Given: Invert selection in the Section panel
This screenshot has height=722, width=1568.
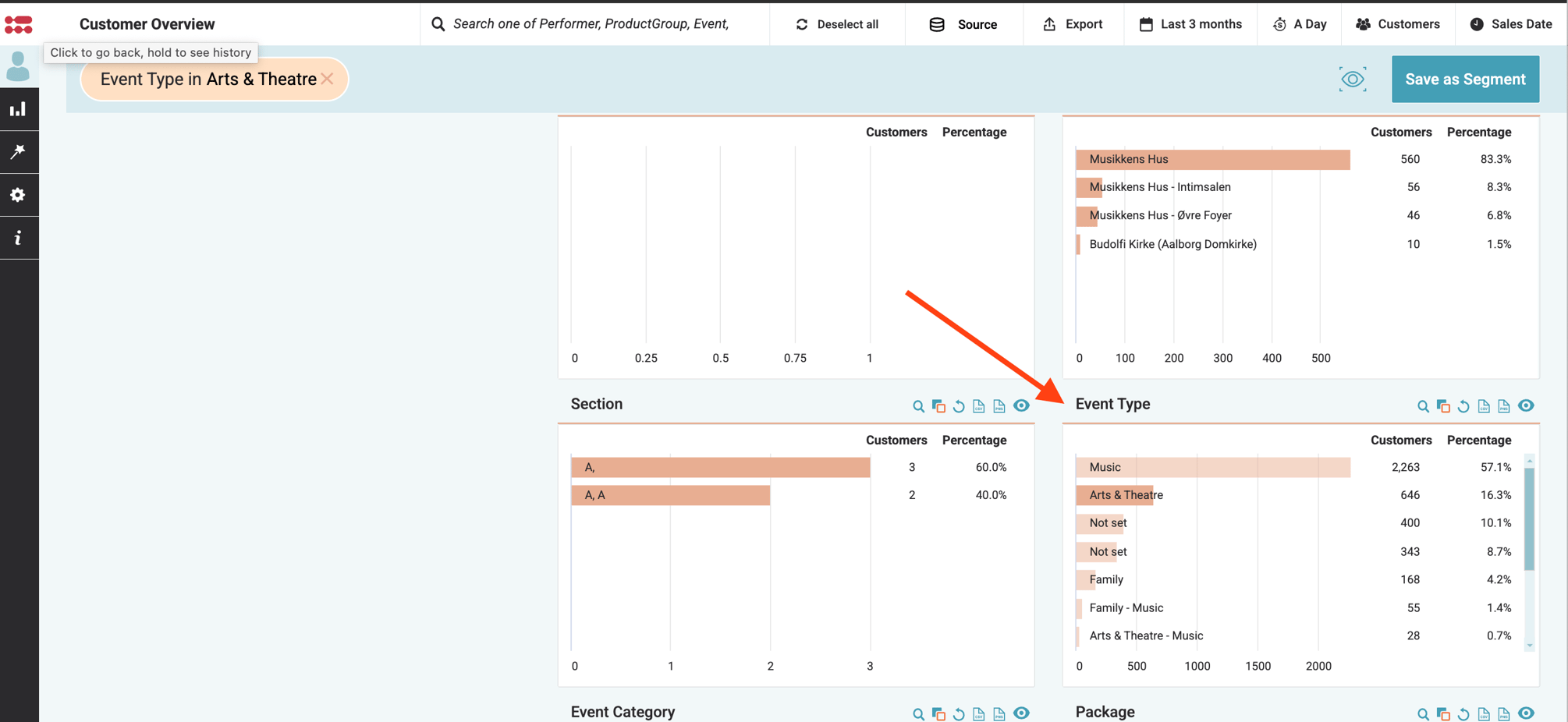Looking at the screenshot, I should (x=938, y=406).
